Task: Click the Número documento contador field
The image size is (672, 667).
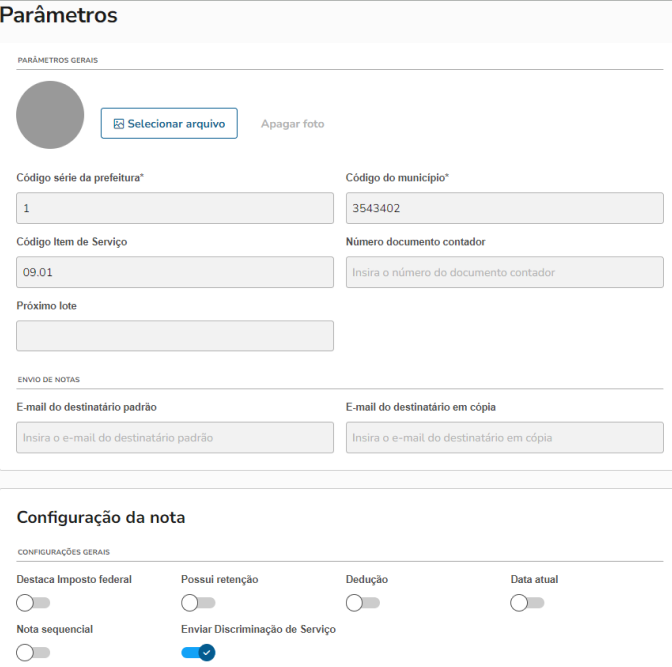Action: (x=504, y=272)
